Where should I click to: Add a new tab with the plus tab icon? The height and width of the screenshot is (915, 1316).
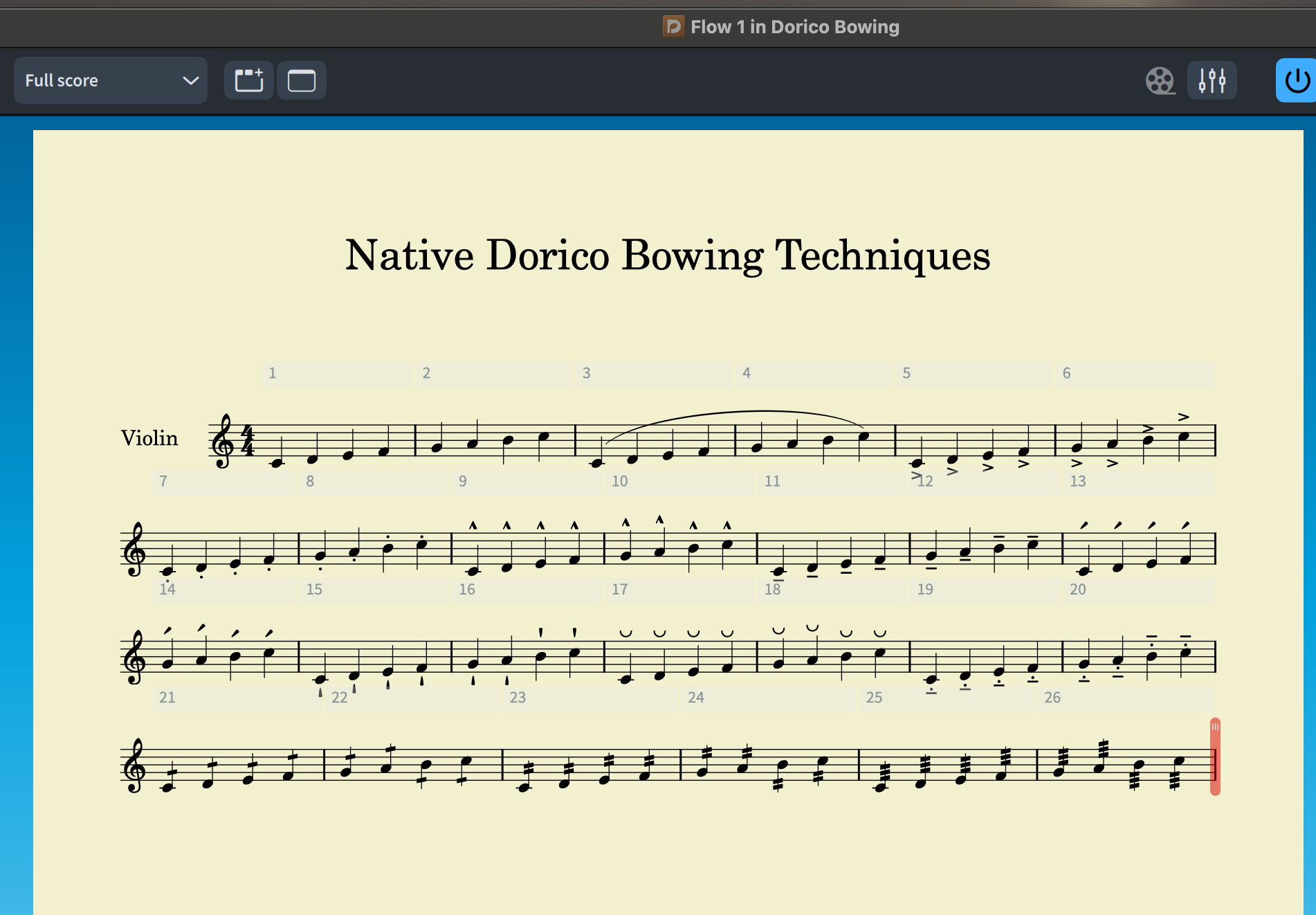pyautogui.click(x=249, y=80)
